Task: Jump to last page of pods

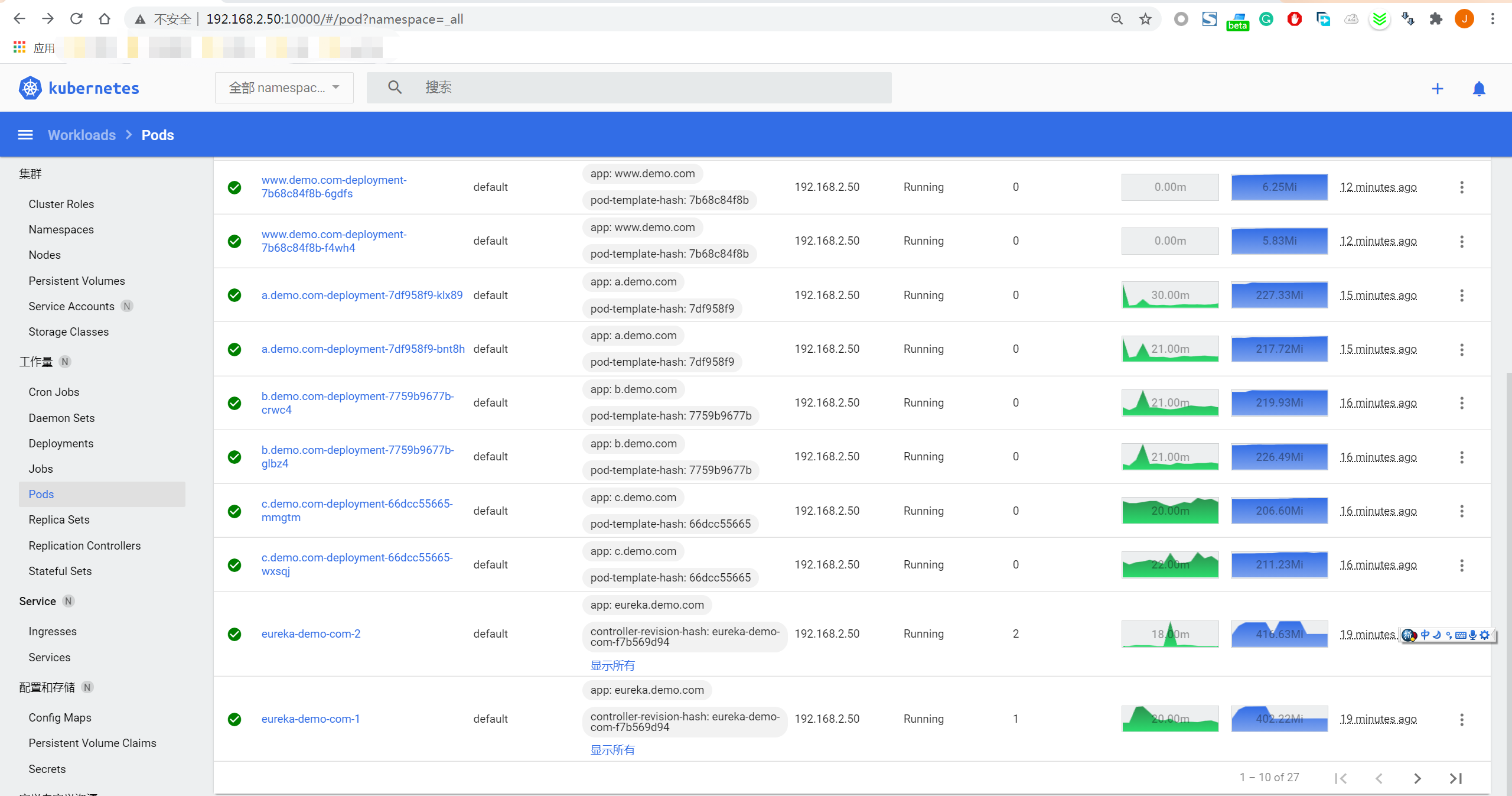Action: (1456, 778)
